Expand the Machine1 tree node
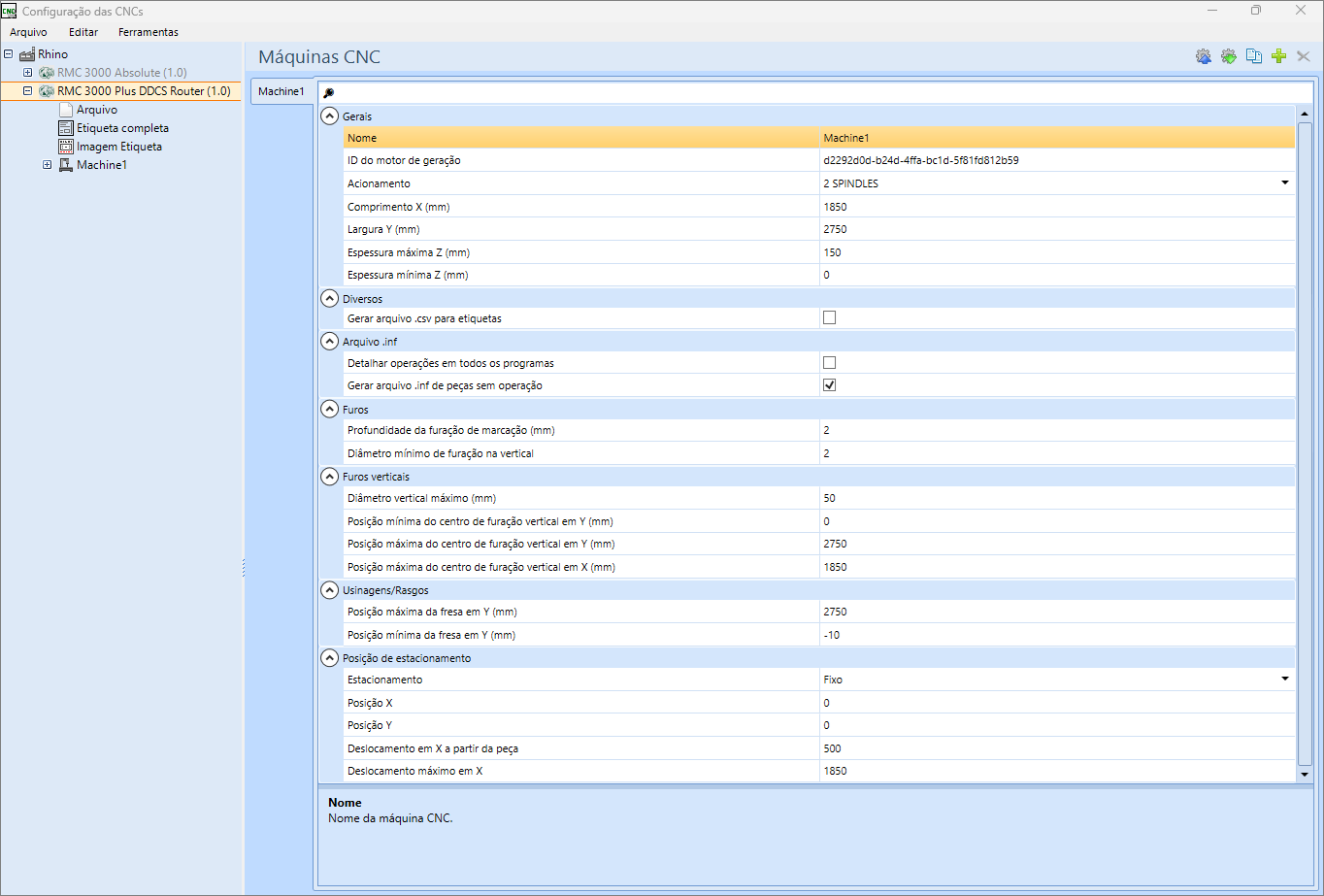The image size is (1324, 896). (x=47, y=165)
